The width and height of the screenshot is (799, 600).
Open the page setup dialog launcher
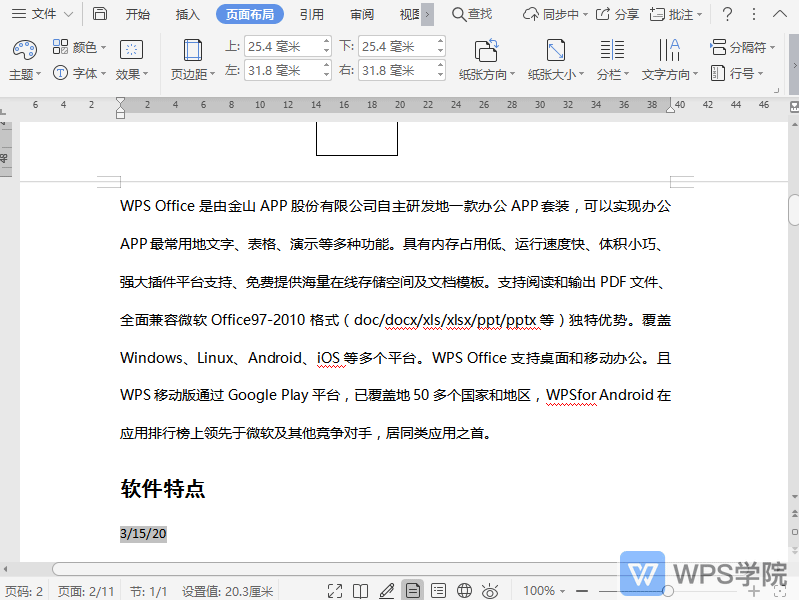click(x=777, y=90)
